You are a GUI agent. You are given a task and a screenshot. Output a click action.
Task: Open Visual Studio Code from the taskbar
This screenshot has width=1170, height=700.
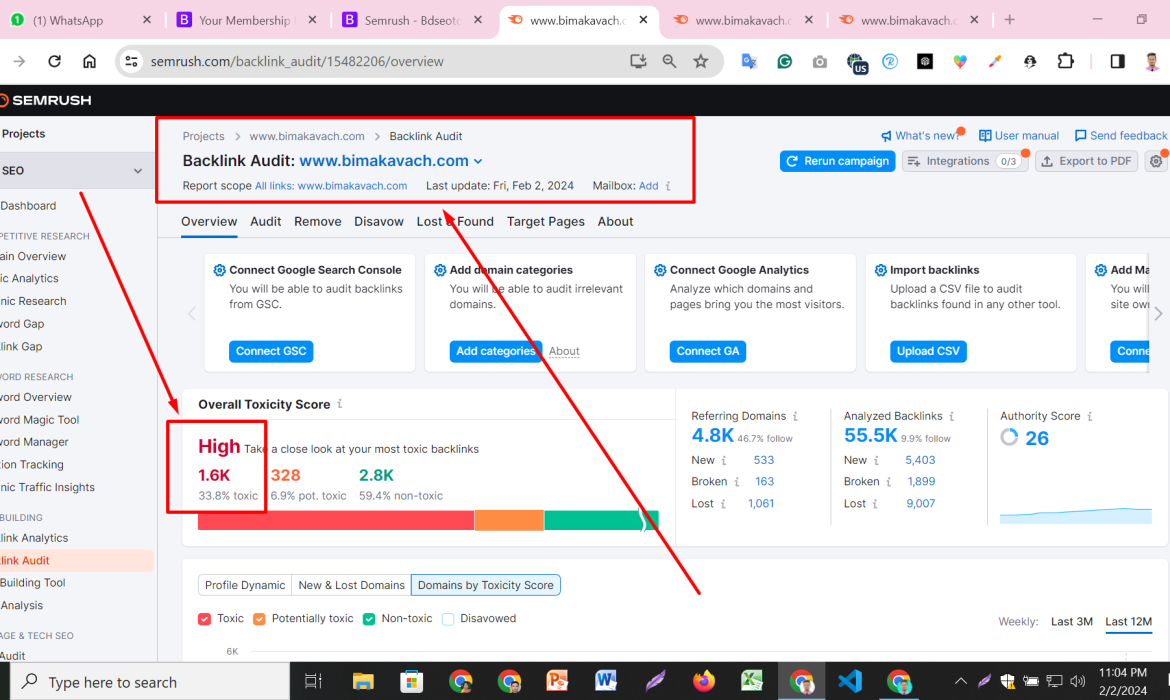click(x=850, y=681)
